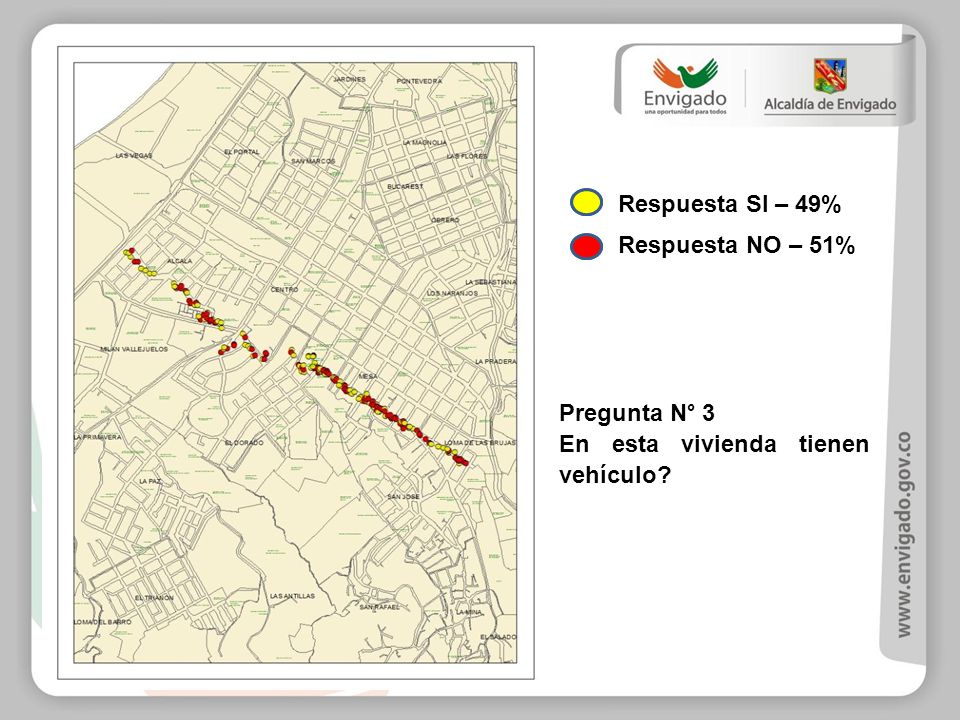The image size is (960, 720).
Task: Click the EL DORADO map label
Action: tap(244, 442)
